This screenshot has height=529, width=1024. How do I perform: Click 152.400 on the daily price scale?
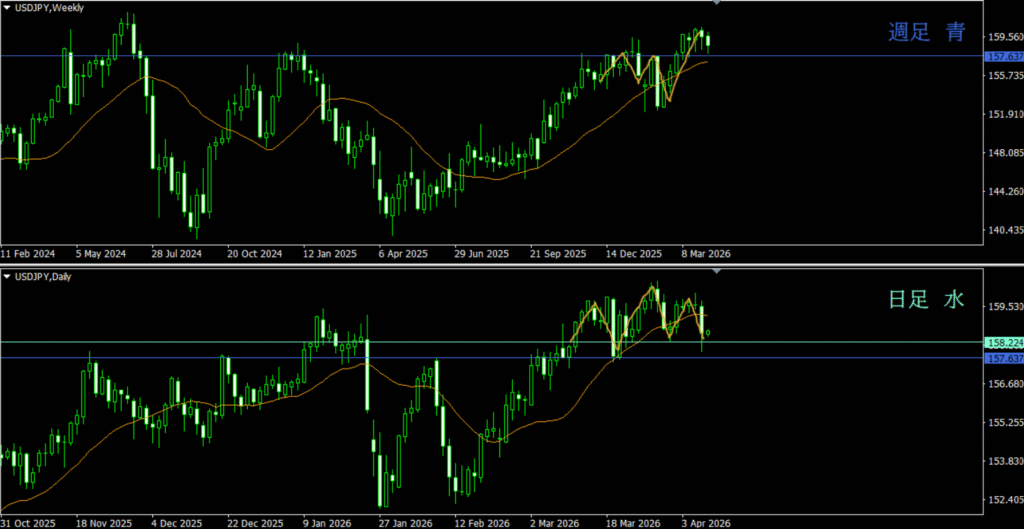tap(1003, 500)
